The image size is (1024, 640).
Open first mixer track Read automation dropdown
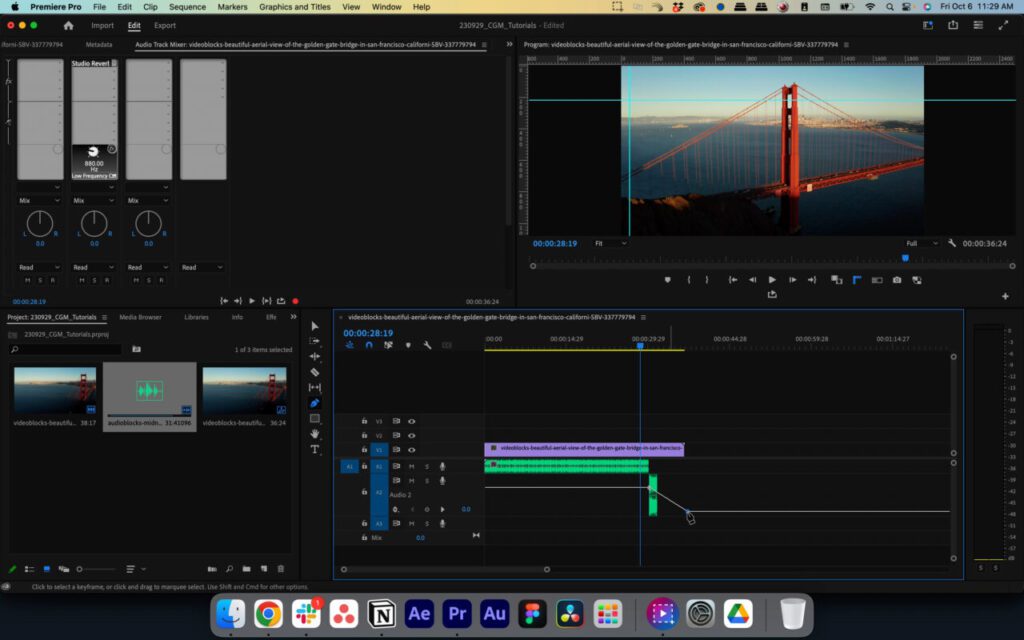pyautogui.click(x=40, y=267)
